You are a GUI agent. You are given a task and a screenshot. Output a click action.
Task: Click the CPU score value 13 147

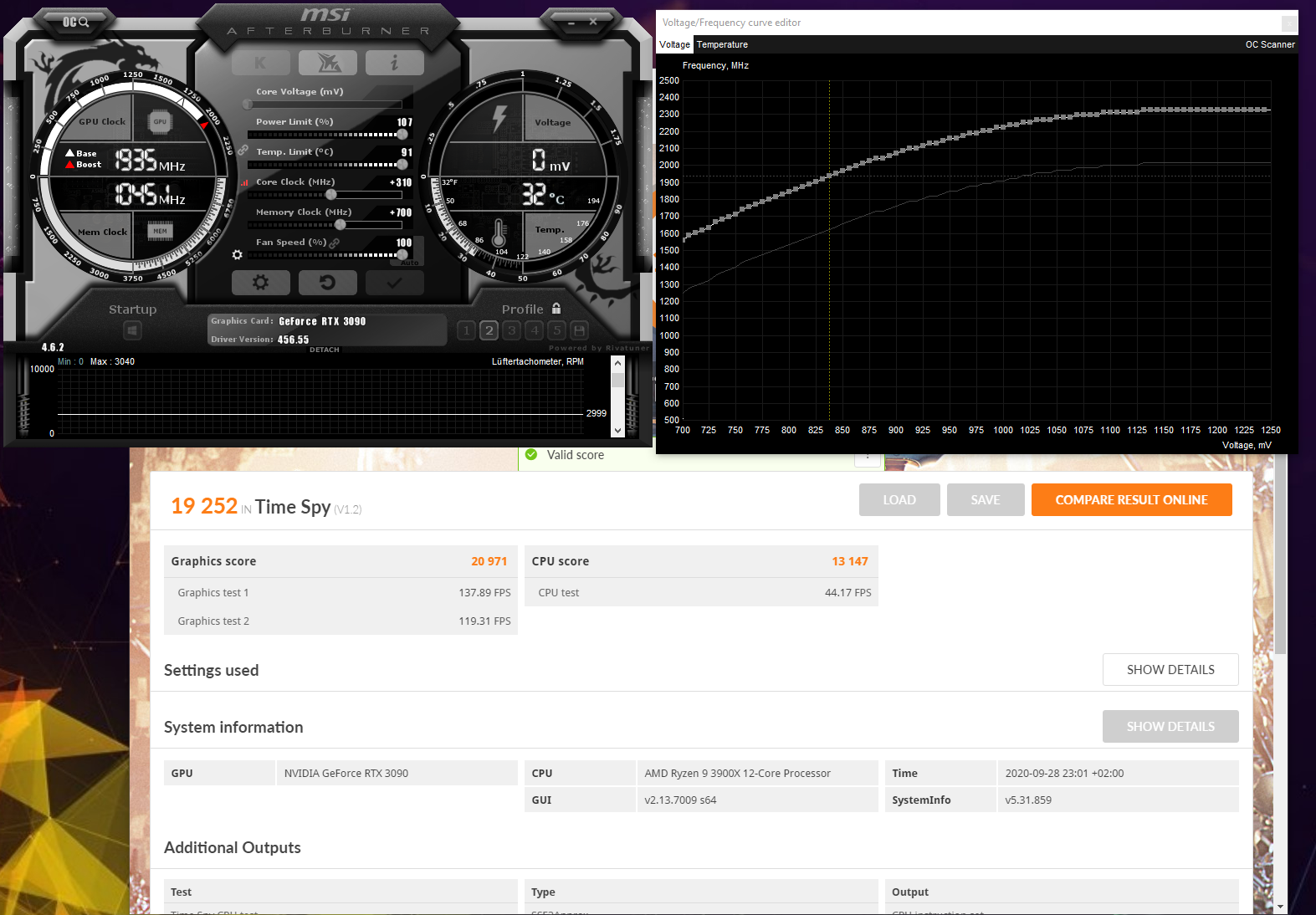[x=850, y=561]
